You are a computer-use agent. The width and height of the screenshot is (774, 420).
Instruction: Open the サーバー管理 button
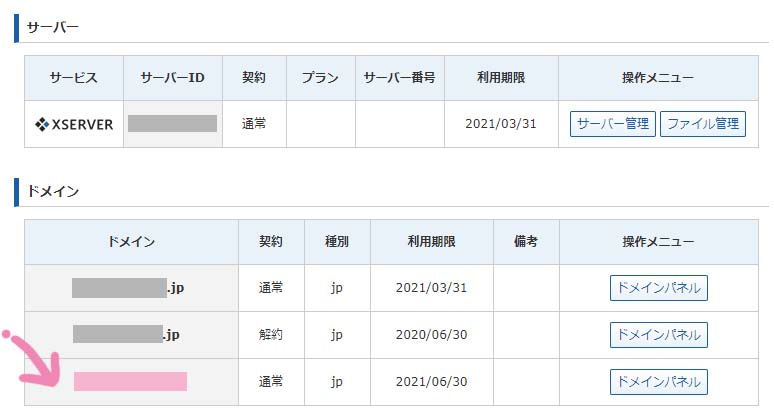click(613, 124)
